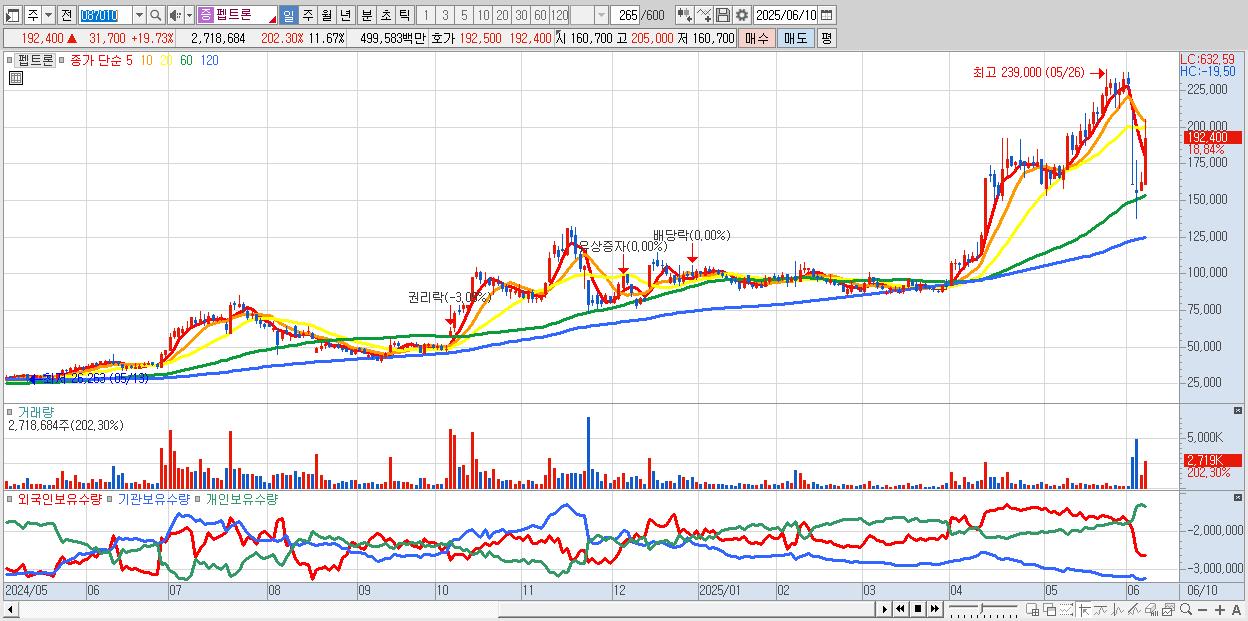Viewport: 1248px width, 621px height.
Task: Open stock code history dropdown arrow
Action: coord(139,15)
